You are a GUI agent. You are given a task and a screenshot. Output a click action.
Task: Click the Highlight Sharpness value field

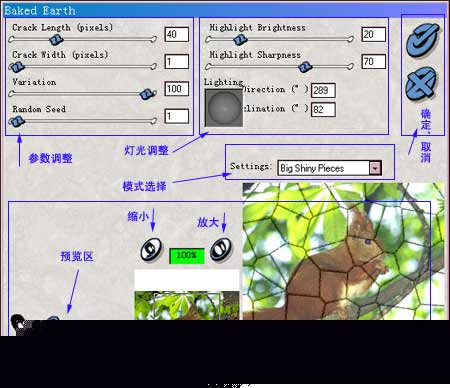coord(374,62)
